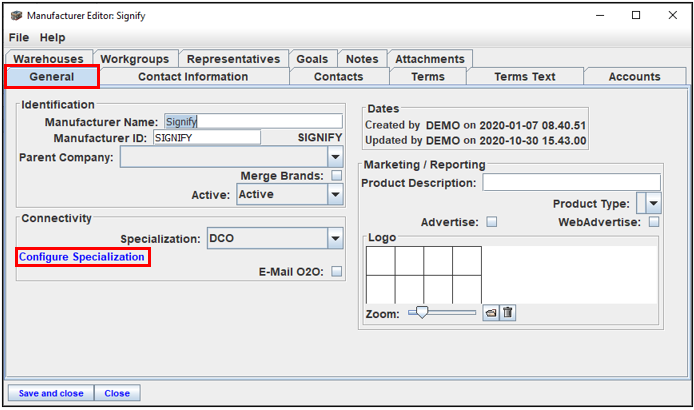Image resolution: width=694 pixels, height=410 pixels.
Task: Open the logo file browse icon
Action: [x=490, y=313]
